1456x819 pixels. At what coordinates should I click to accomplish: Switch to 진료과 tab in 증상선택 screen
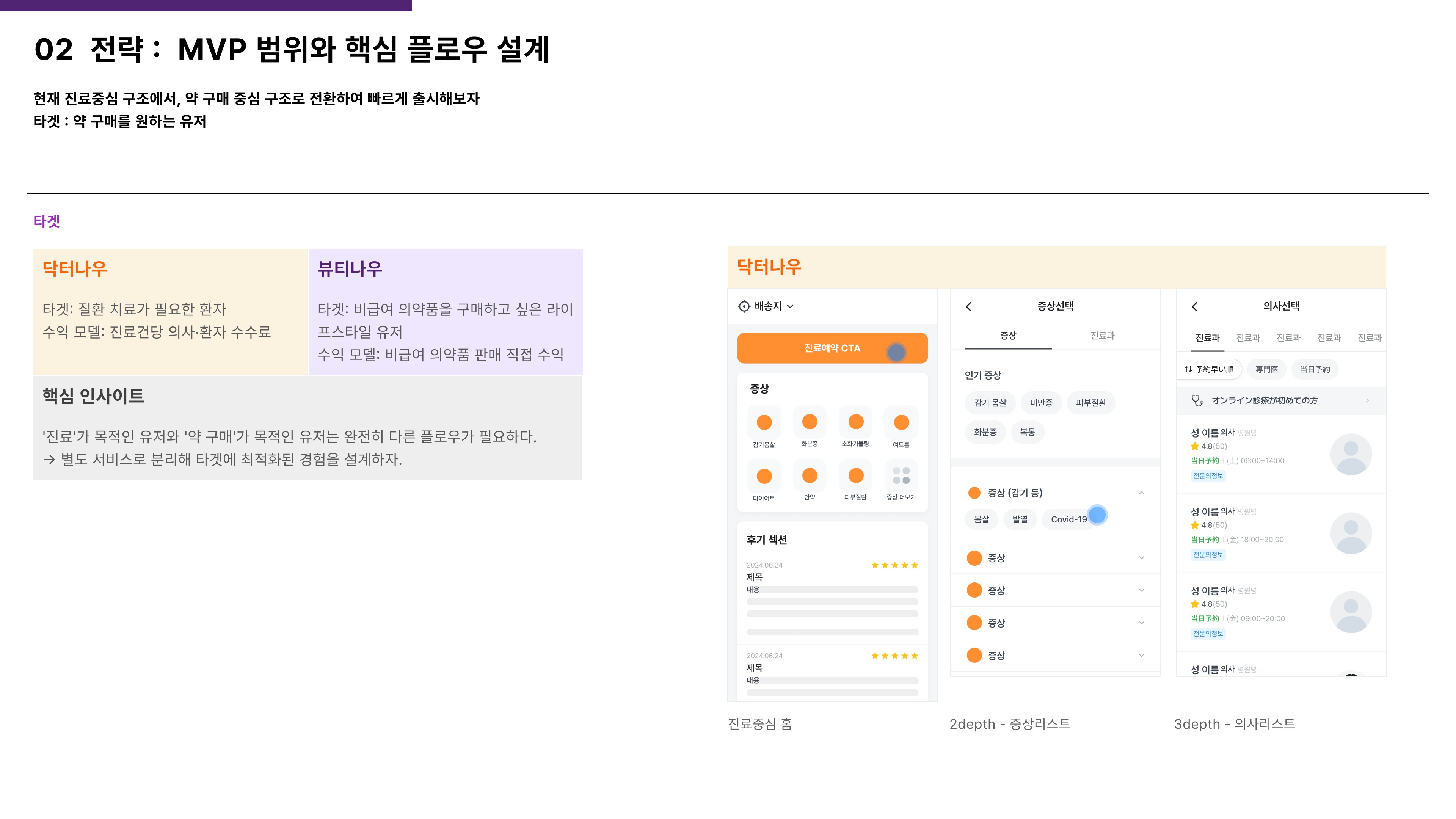point(1102,336)
